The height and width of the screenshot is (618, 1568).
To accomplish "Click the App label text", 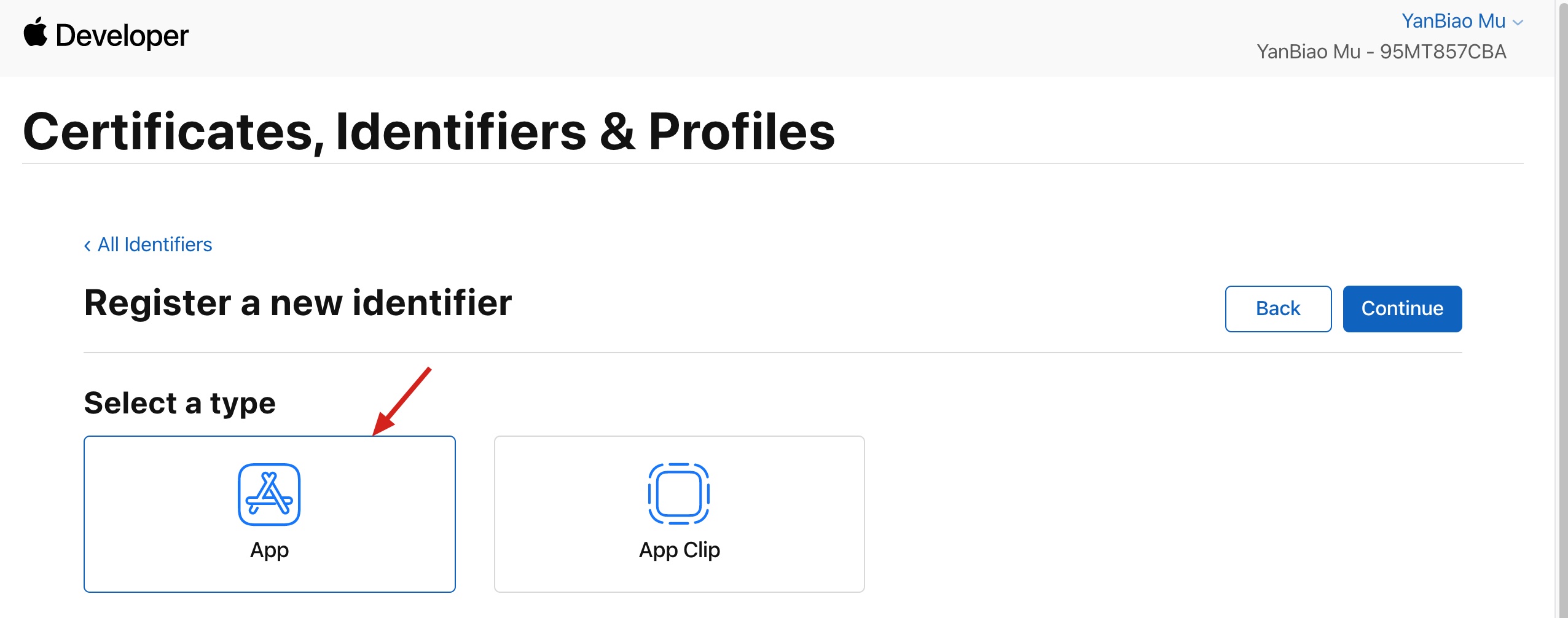I will point(269,550).
